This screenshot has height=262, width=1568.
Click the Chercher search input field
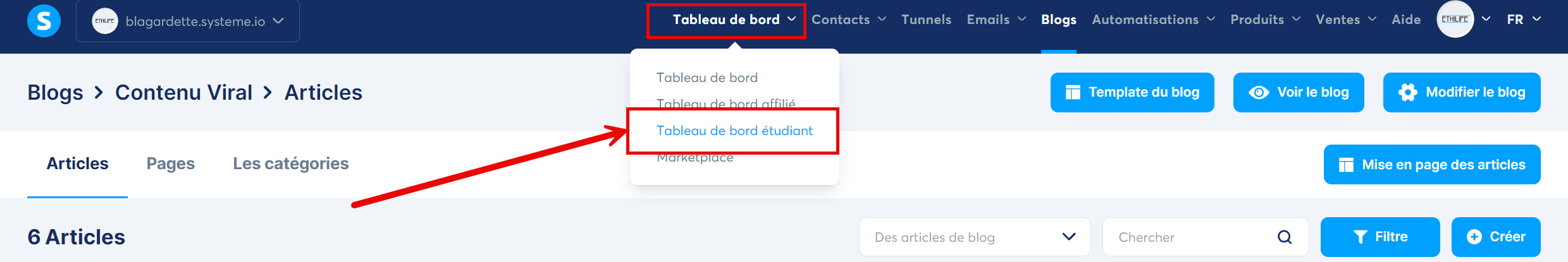pos(1189,237)
